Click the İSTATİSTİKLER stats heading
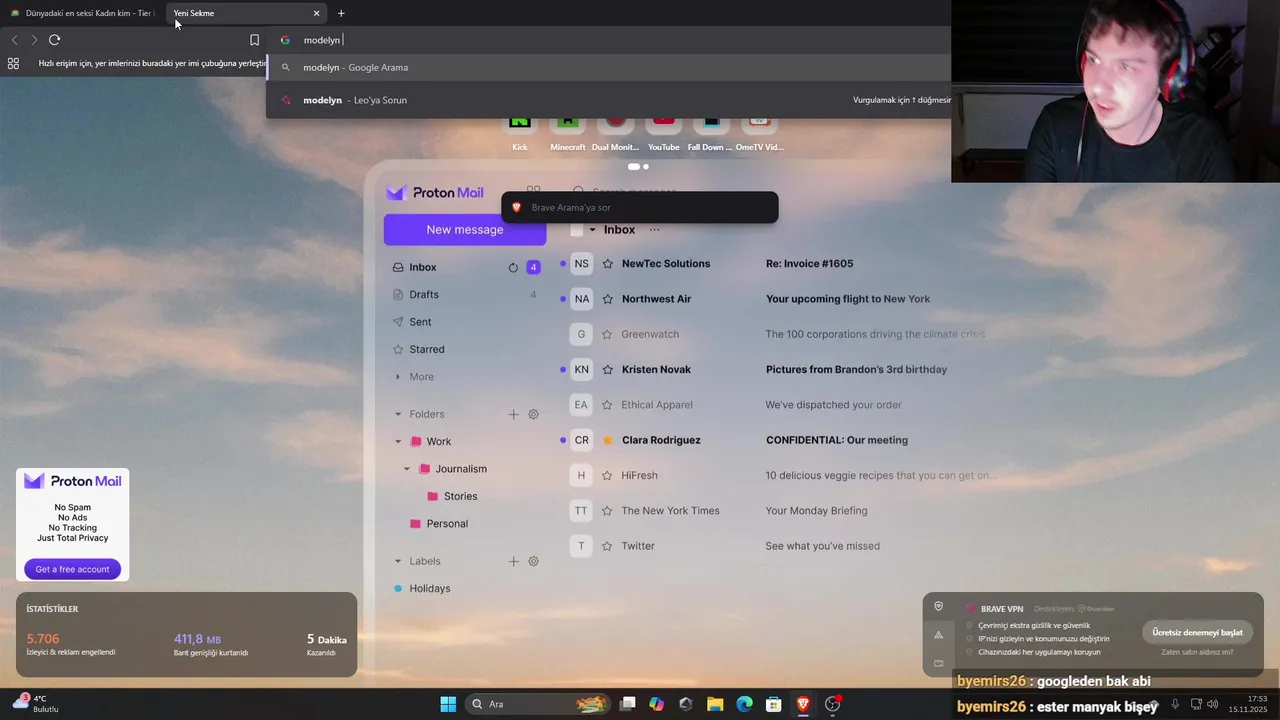Screen dimensions: 1280x720 point(52,609)
